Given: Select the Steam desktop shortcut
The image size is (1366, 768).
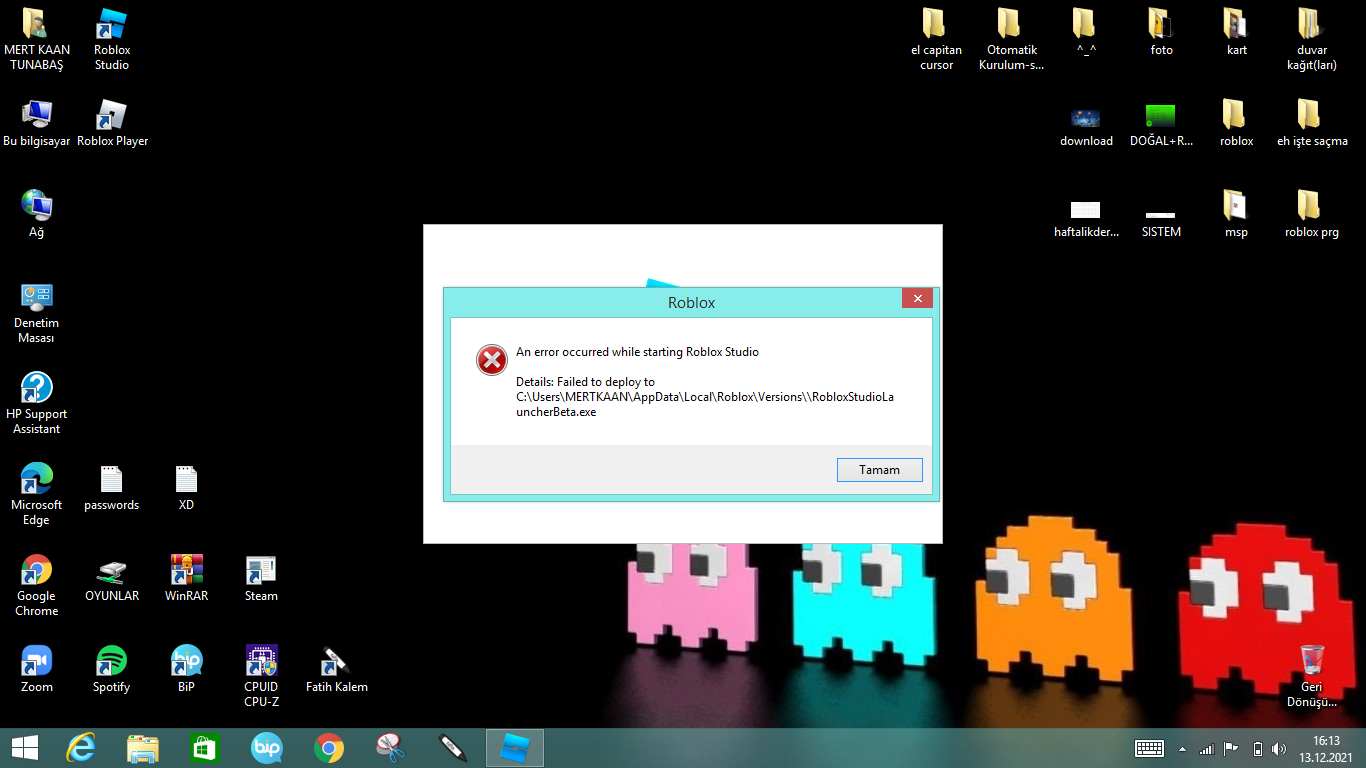Looking at the screenshot, I should click(x=261, y=579).
